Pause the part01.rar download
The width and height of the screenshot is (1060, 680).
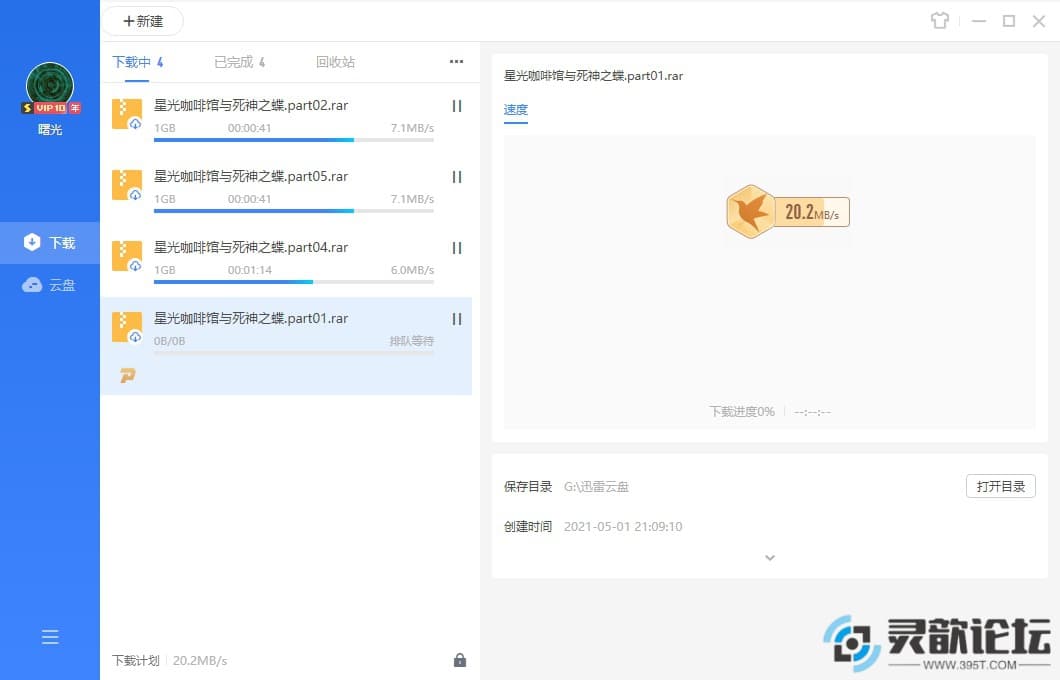[x=456, y=319]
